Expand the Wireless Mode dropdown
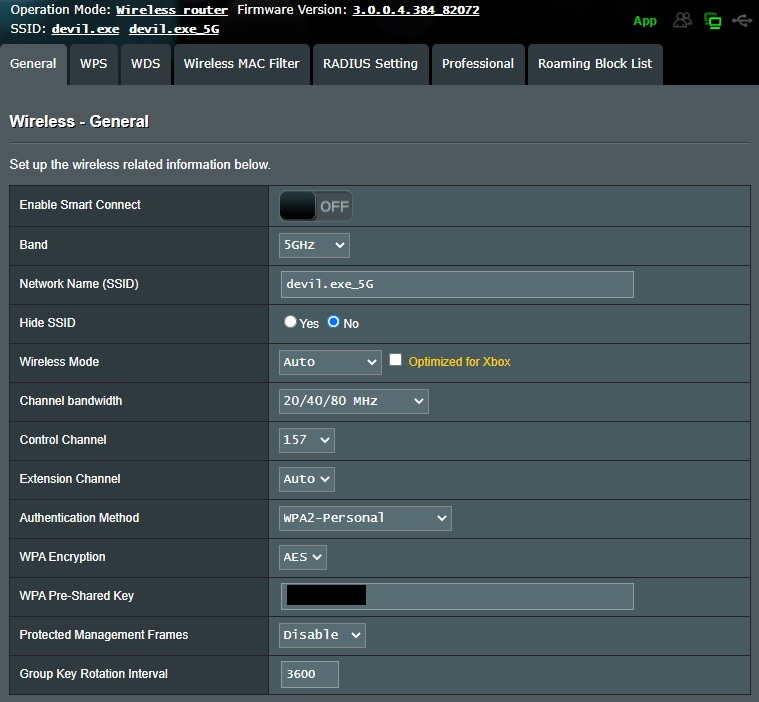Image resolution: width=759 pixels, height=702 pixels. pos(330,362)
